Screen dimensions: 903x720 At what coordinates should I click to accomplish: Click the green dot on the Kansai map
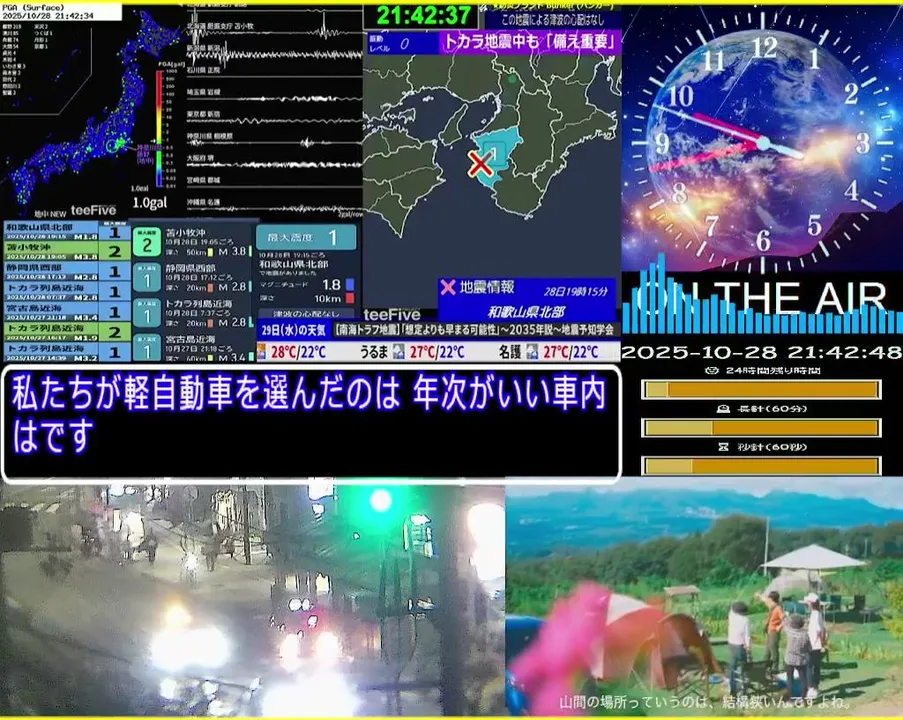click(512, 79)
